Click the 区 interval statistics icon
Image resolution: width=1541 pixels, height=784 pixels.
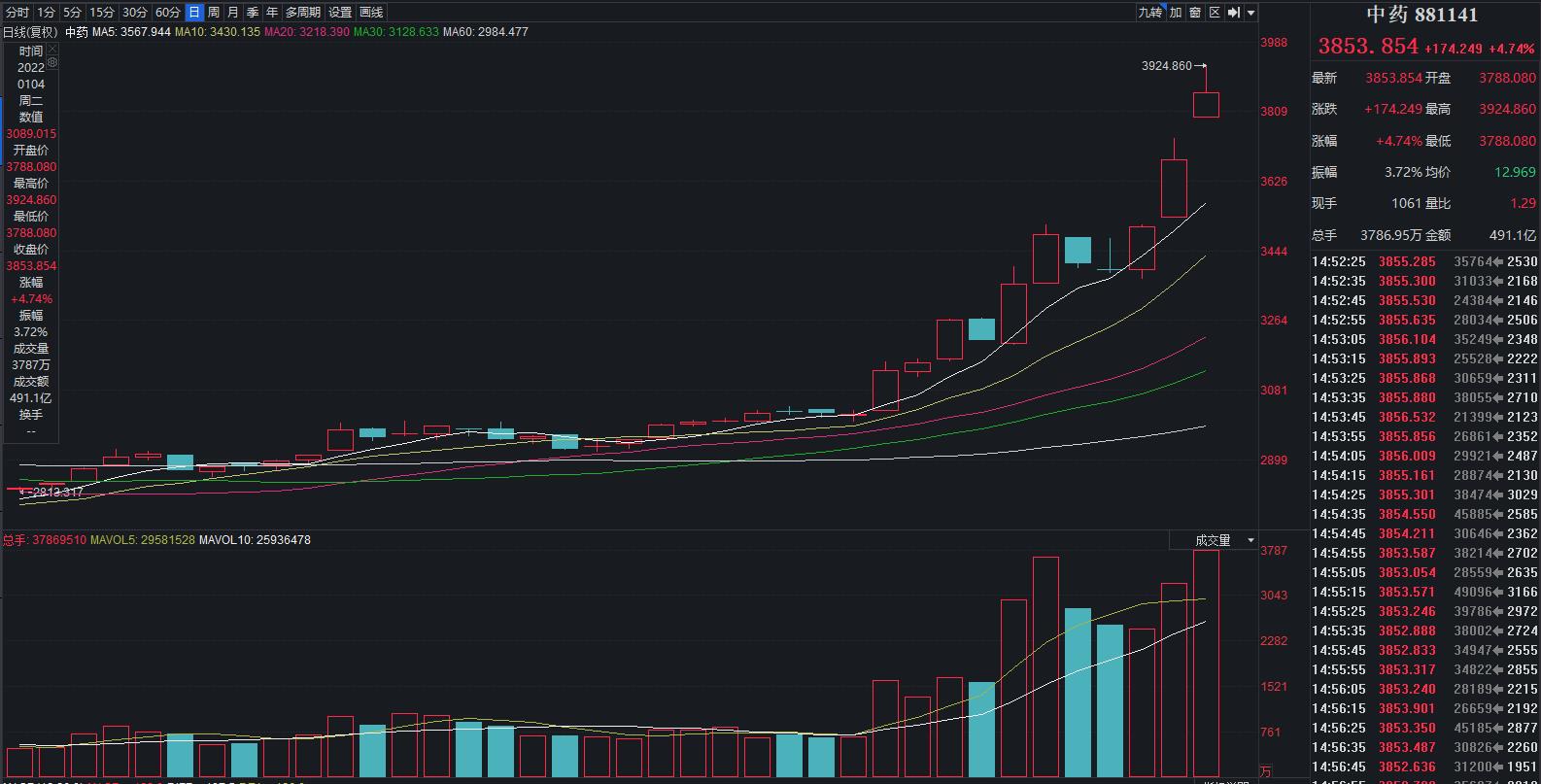click(1215, 13)
